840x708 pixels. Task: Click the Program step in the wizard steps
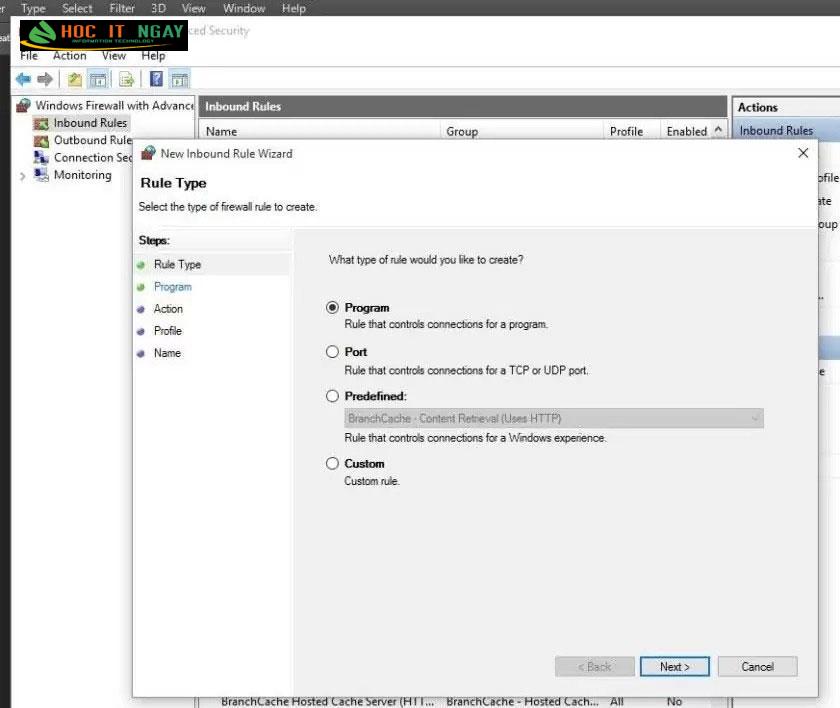(x=172, y=287)
